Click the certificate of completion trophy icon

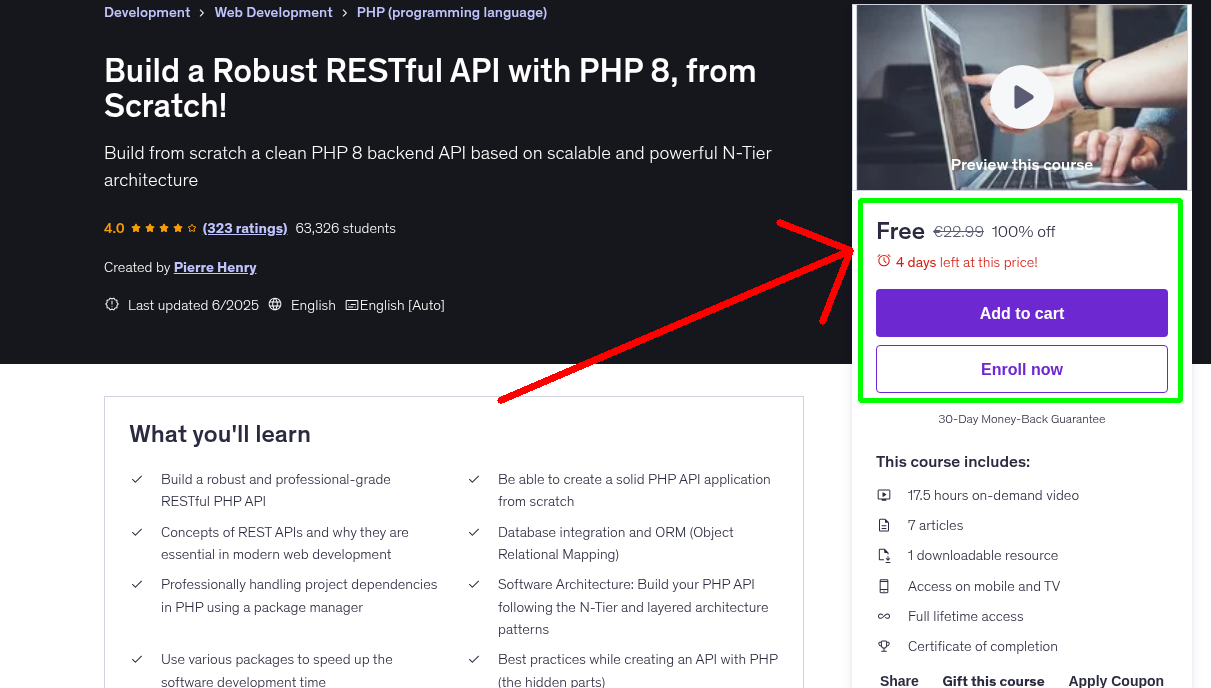(x=884, y=646)
